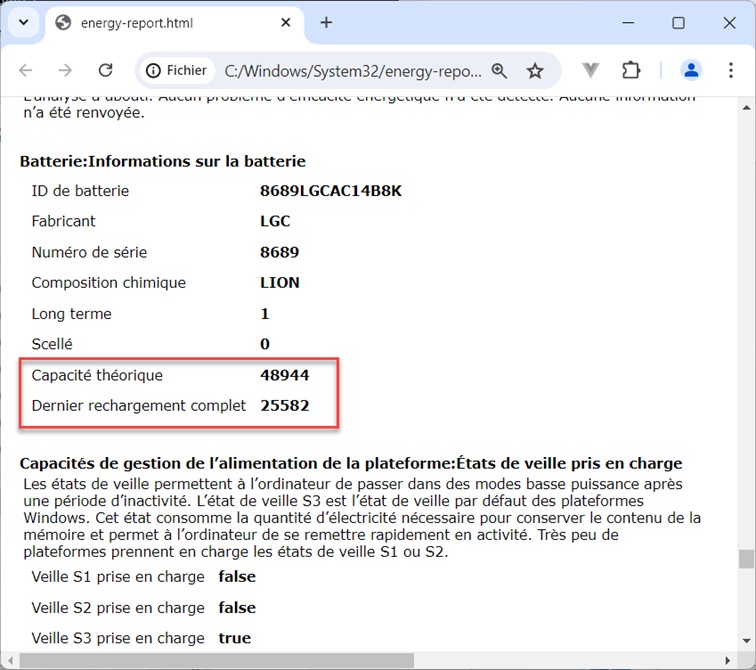756x670 pixels.
Task: Select the energy-report.html tab
Action: point(175,23)
